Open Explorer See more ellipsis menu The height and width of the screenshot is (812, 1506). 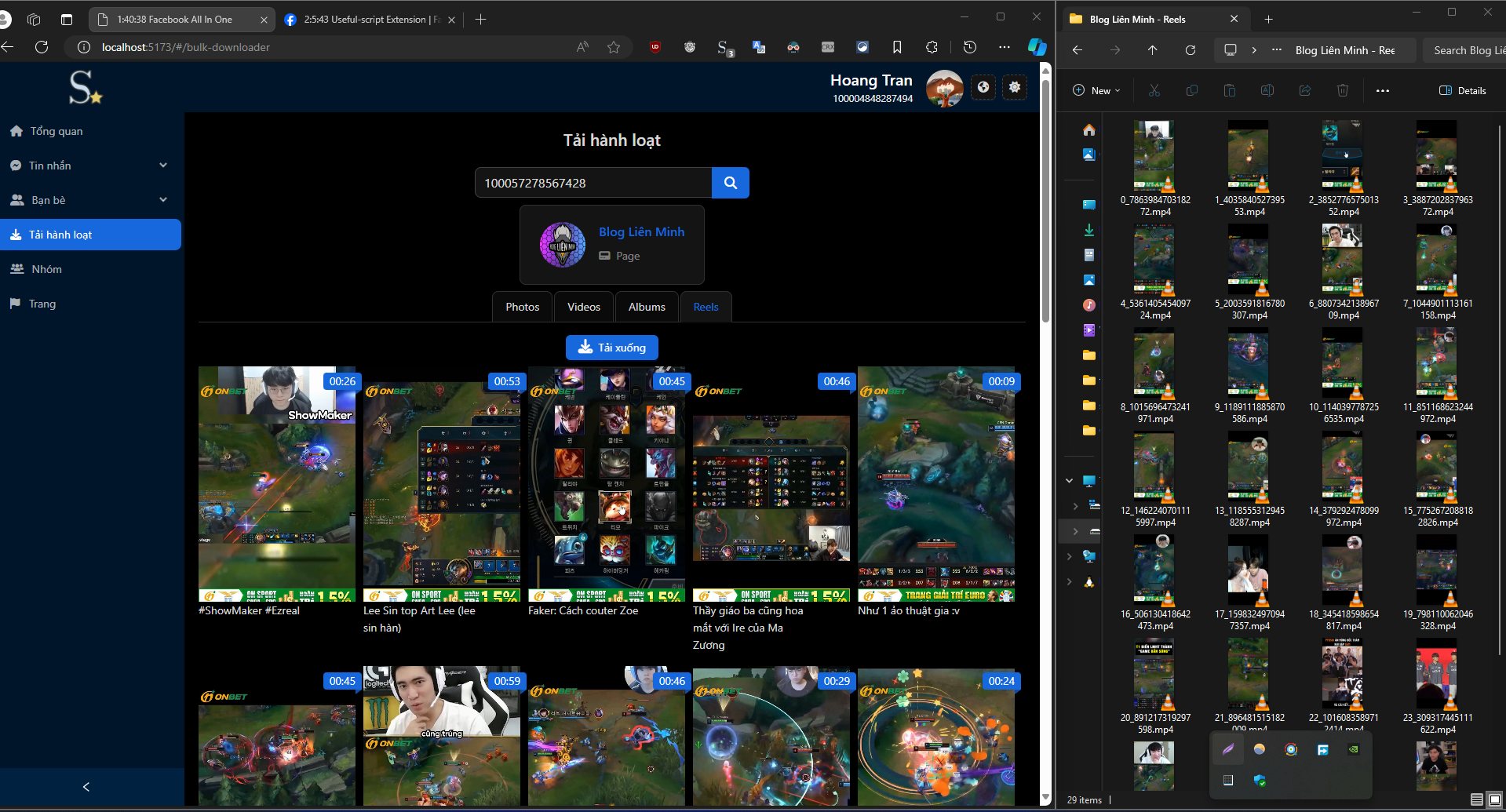pos(1383,91)
